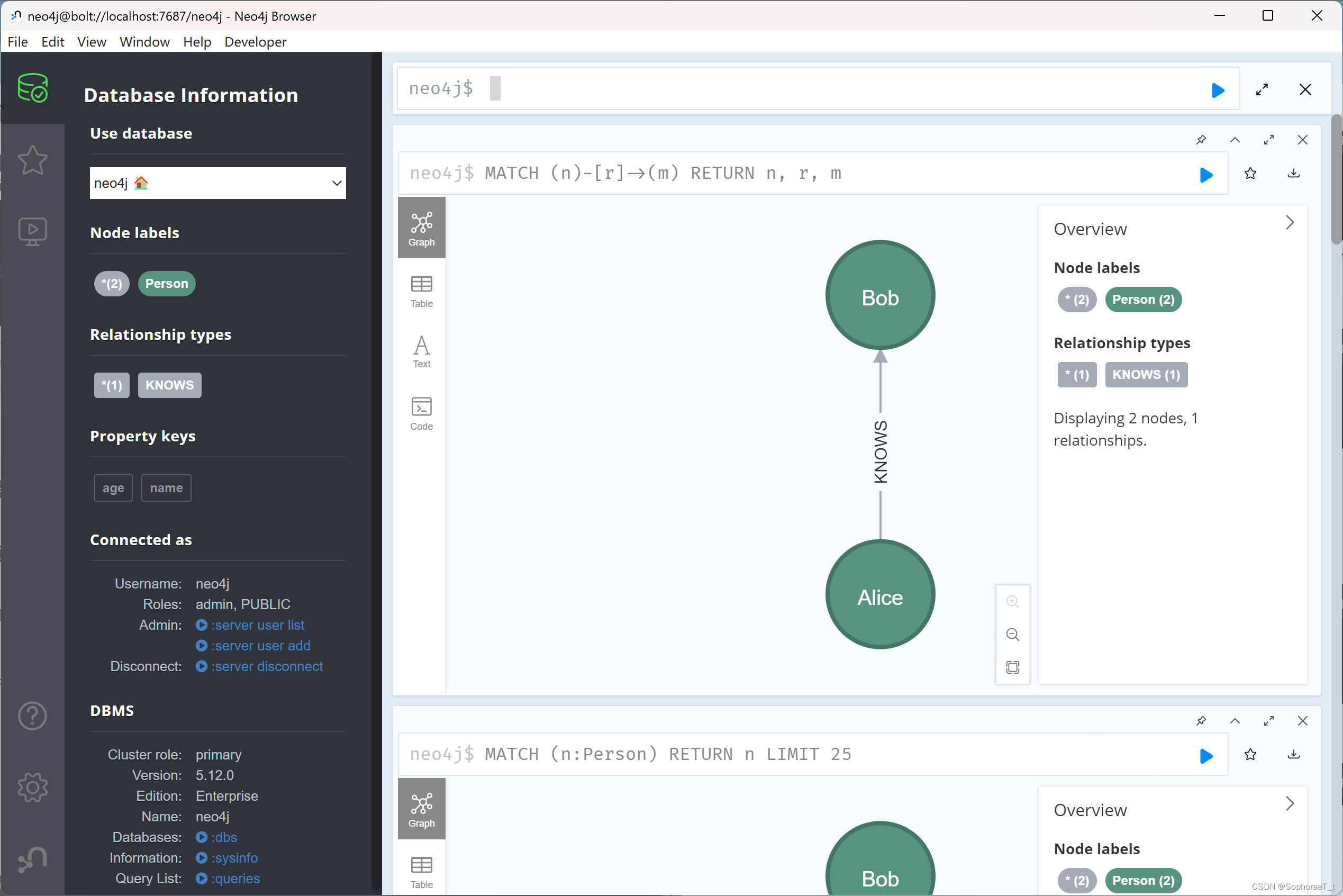
Task: Click the :server user list link
Action: tap(257, 625)
